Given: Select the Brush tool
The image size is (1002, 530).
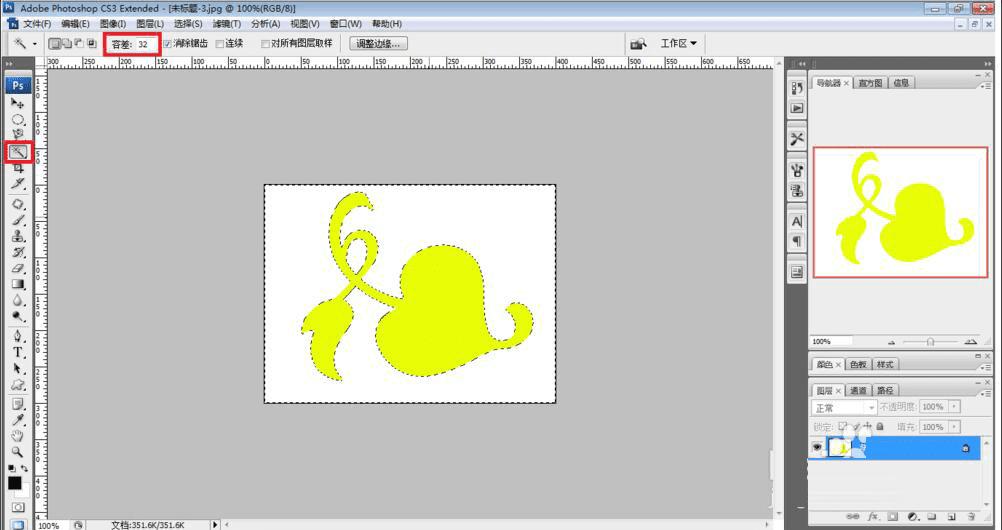Looking at the screenshot, I should tap(17, 221).
